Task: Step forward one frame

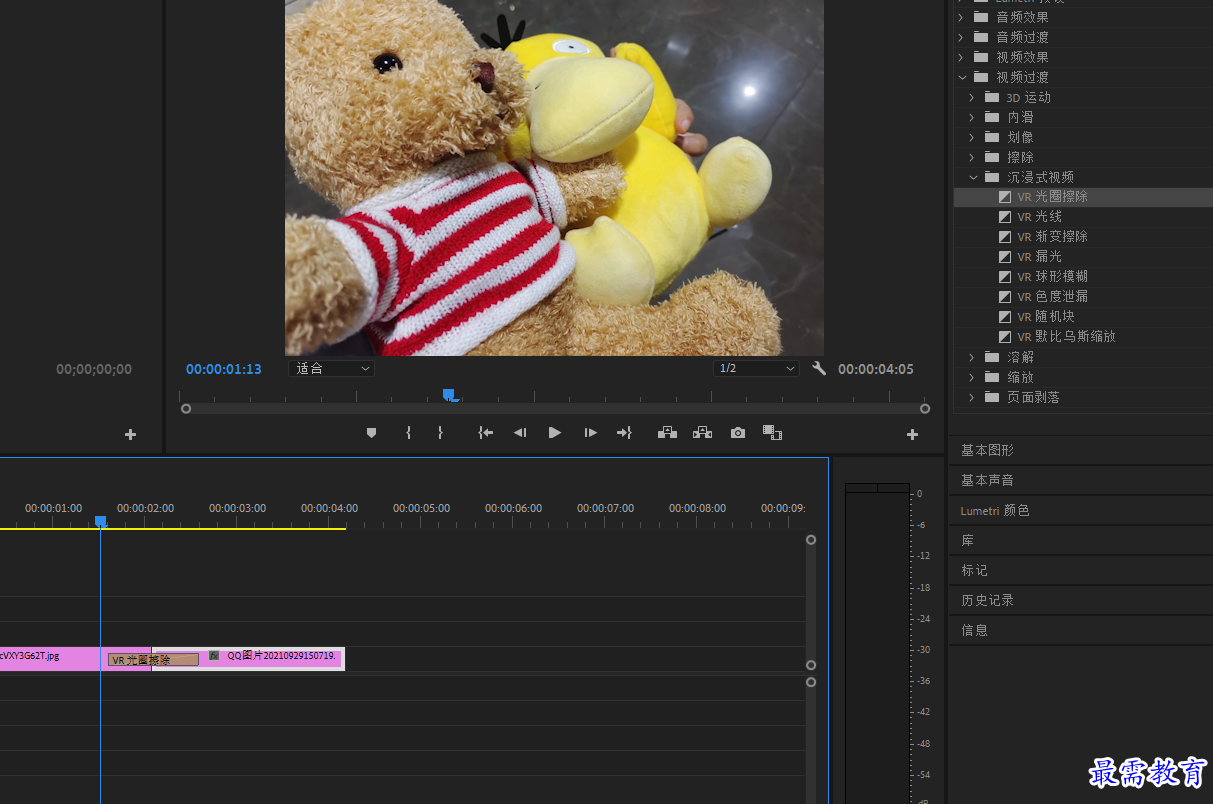Action: [591, 433]
